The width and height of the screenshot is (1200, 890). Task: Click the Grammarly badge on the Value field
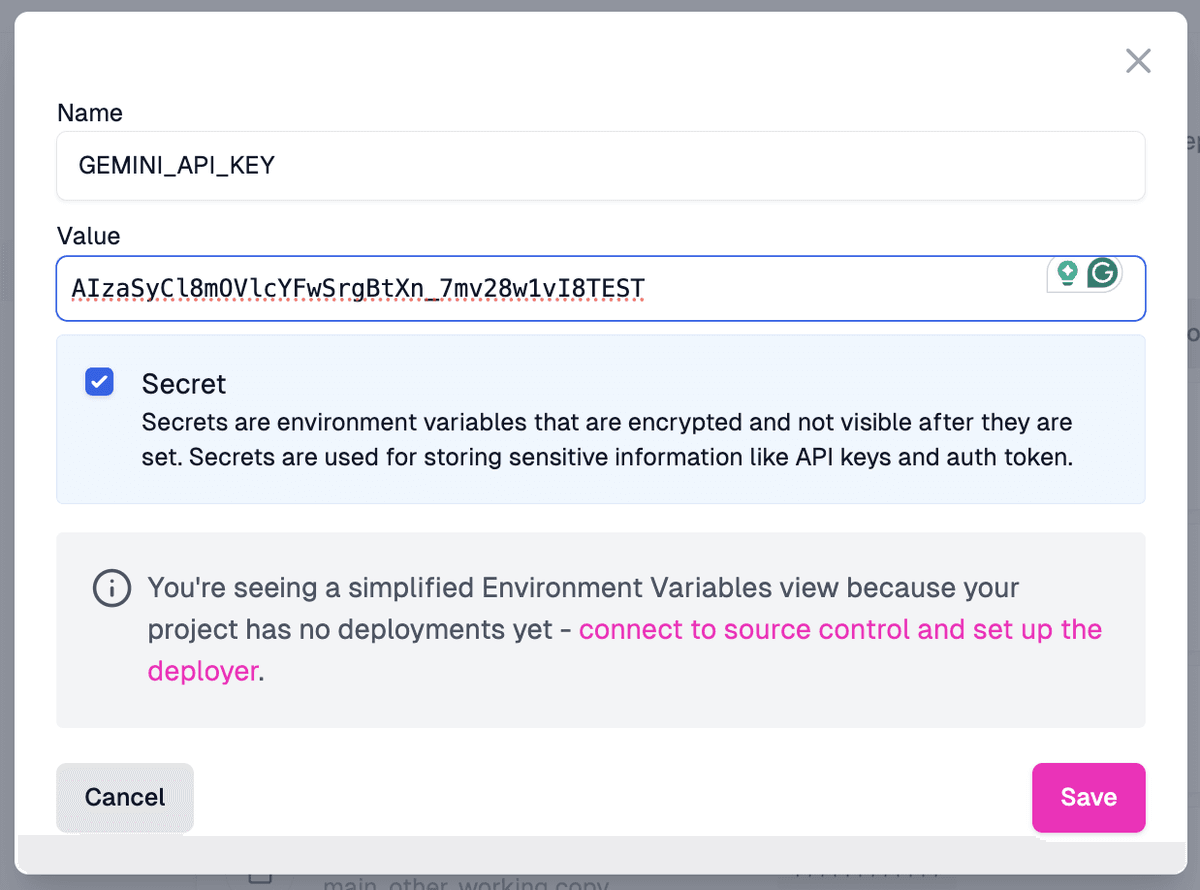pyautogui.click(x=1082, y=272)
